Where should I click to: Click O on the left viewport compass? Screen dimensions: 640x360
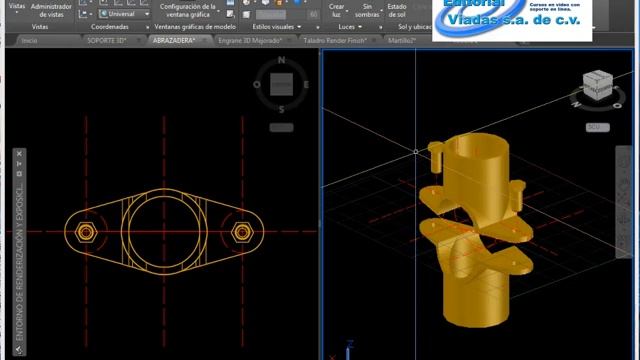point(257,85)
